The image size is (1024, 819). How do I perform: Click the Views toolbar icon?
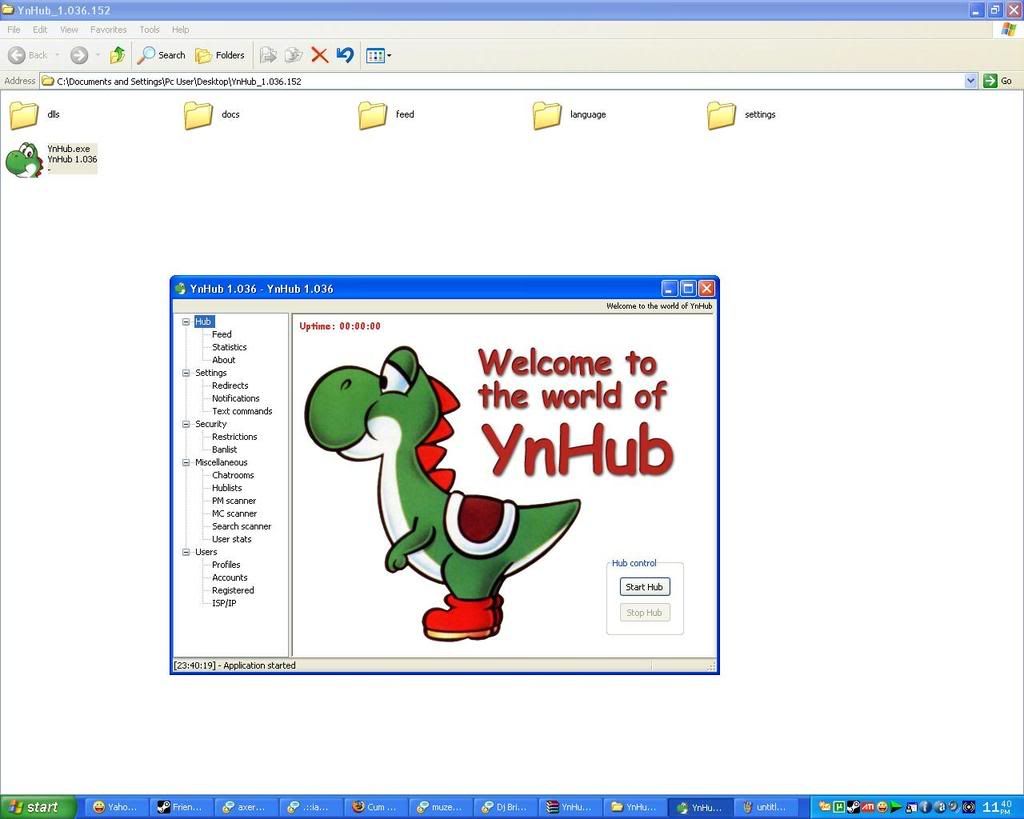(375, 56)
